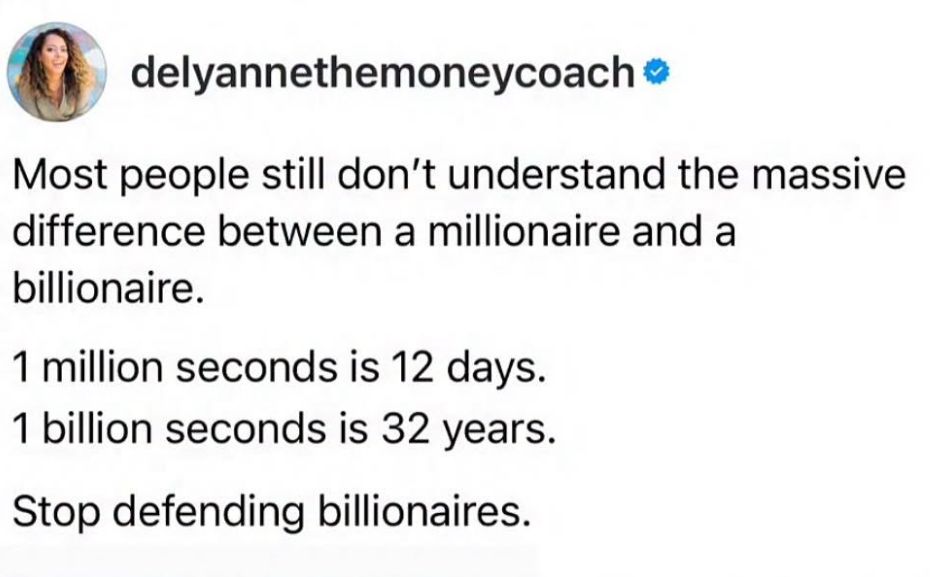The width and height of the screenshot is (930, 577).
Task: Click the standalone word "billionaire." on third line
Action: tap(109, 289)
